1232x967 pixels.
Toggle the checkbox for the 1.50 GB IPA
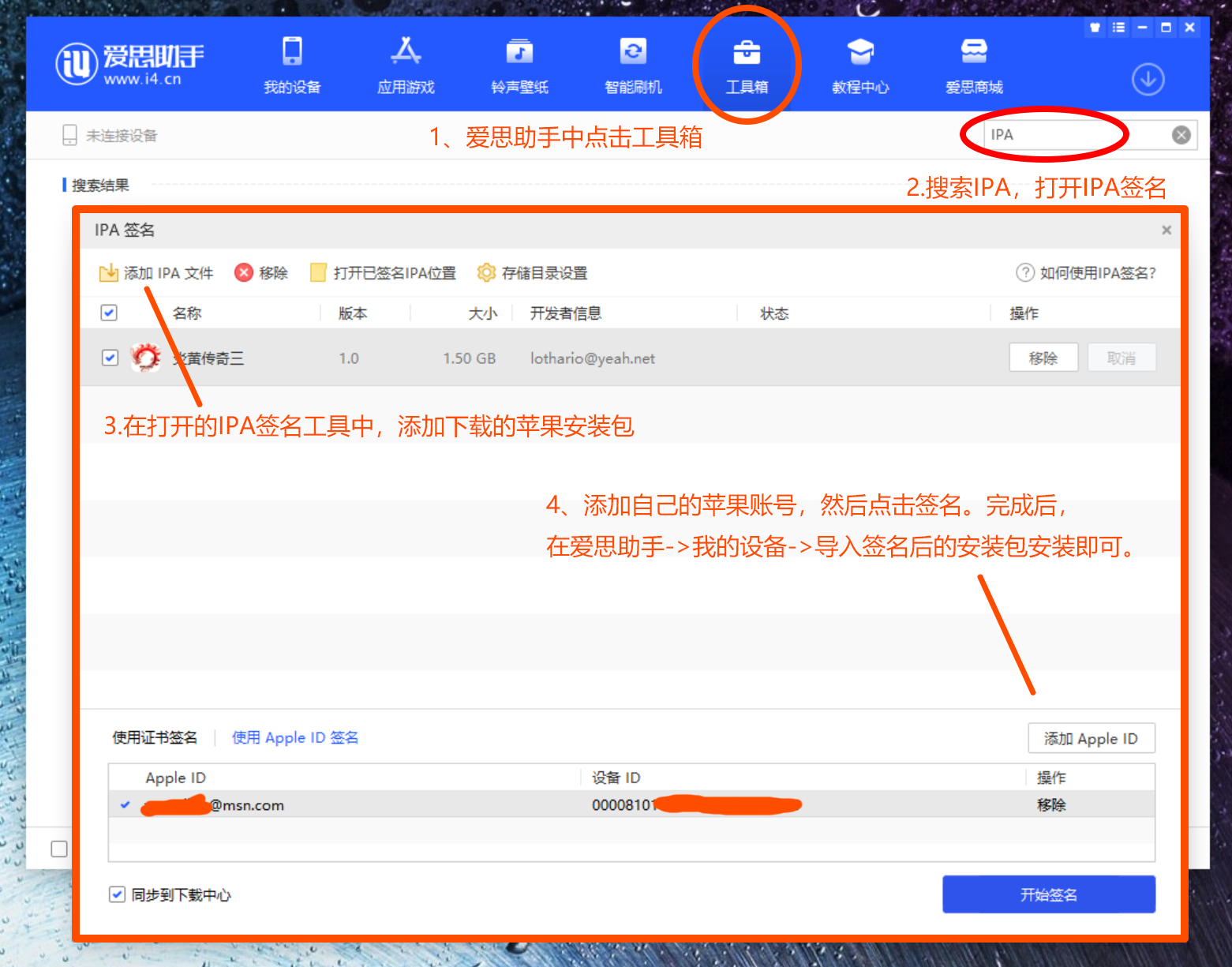click(110, 358)
